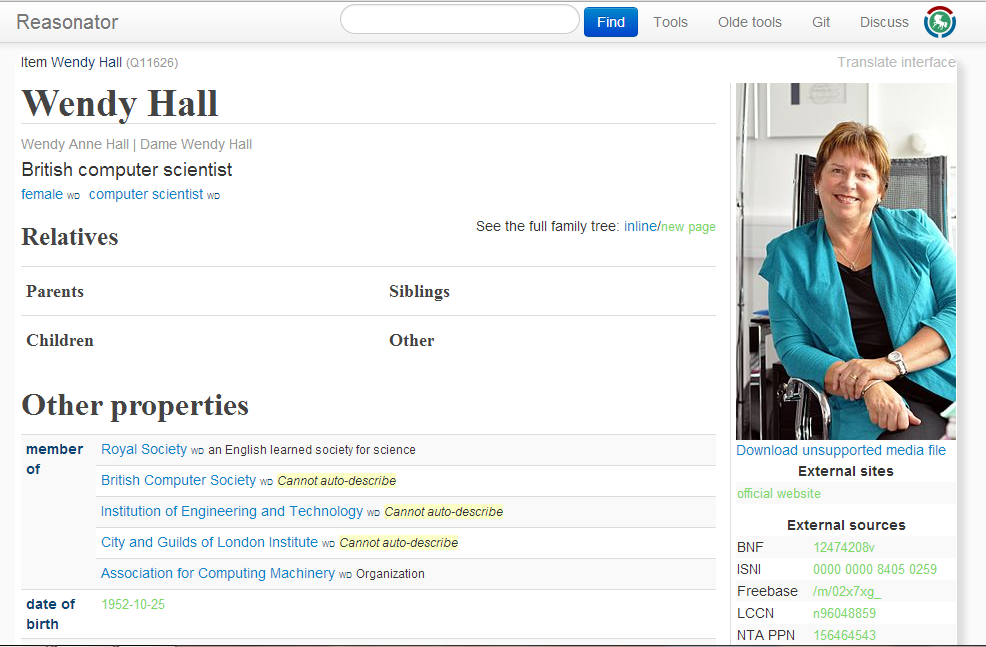The width and height of the screenshot is (986, 647).
Task: Open the Olde tools menu
Action: pos(750,22)
